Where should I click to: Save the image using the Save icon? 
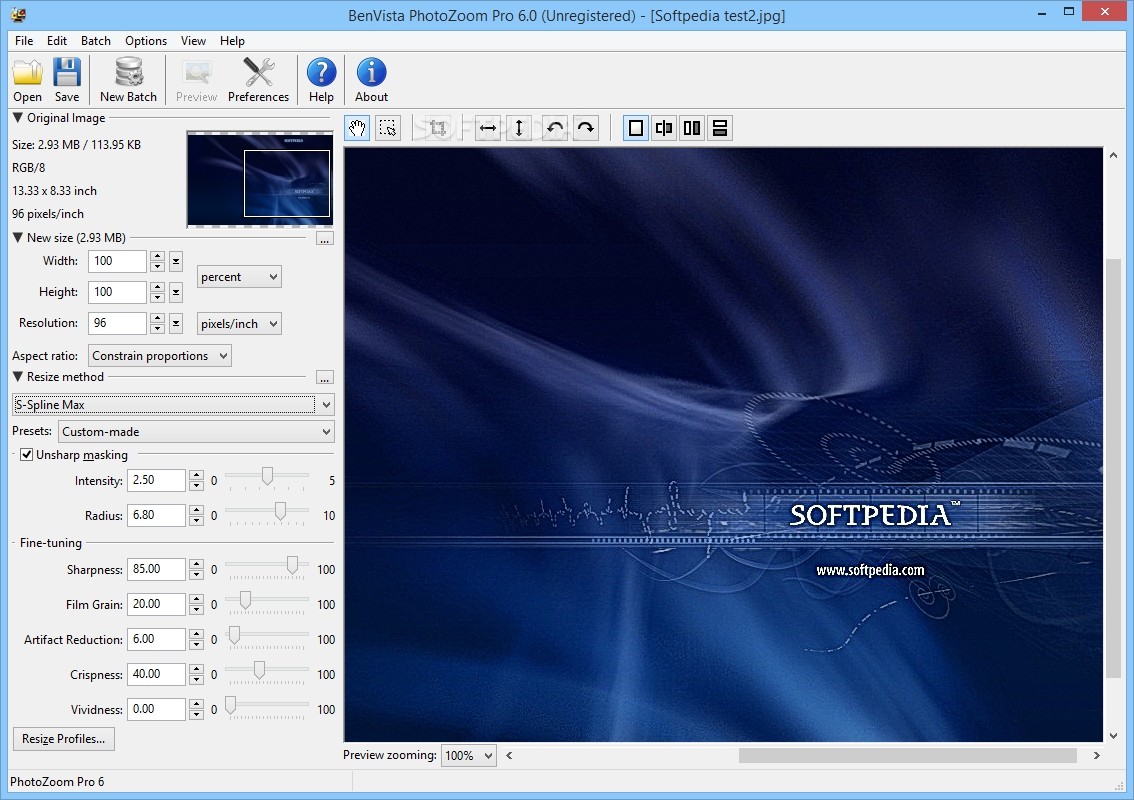coord(67,80)
